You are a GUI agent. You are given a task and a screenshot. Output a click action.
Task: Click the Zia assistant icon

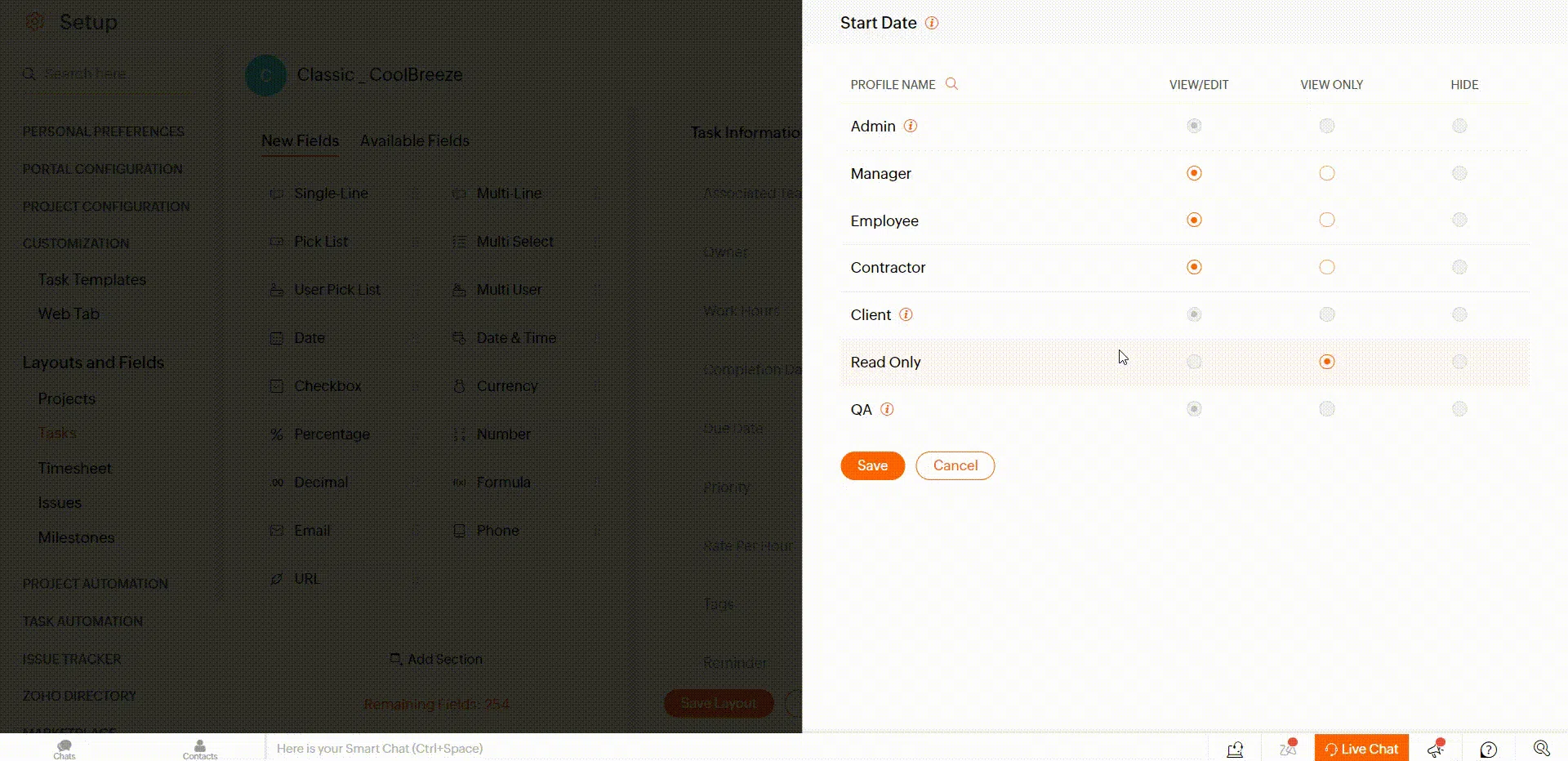click(x=1288, y=748)
